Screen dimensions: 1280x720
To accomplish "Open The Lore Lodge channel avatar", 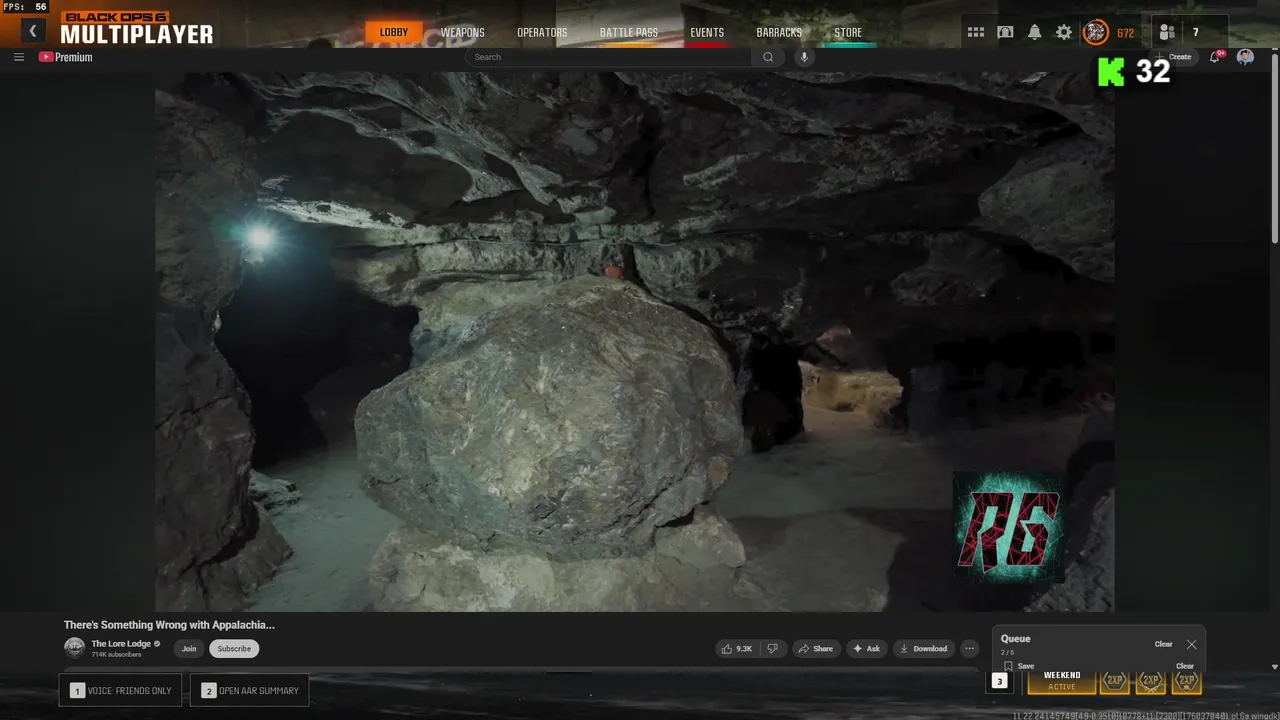I will click(x=74, y=648).
